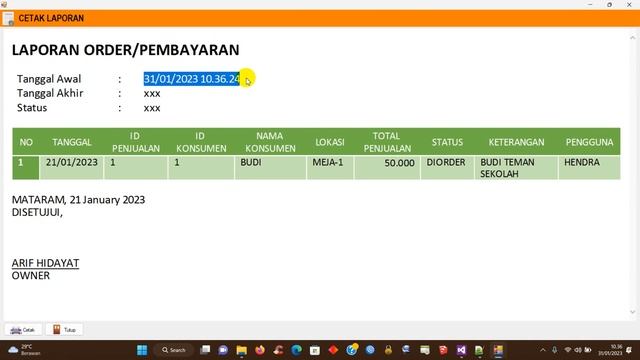This screenshot has width=640, height=360.
Task: Click the CETAK LAPORAN document icon
Action: [8, 18]
